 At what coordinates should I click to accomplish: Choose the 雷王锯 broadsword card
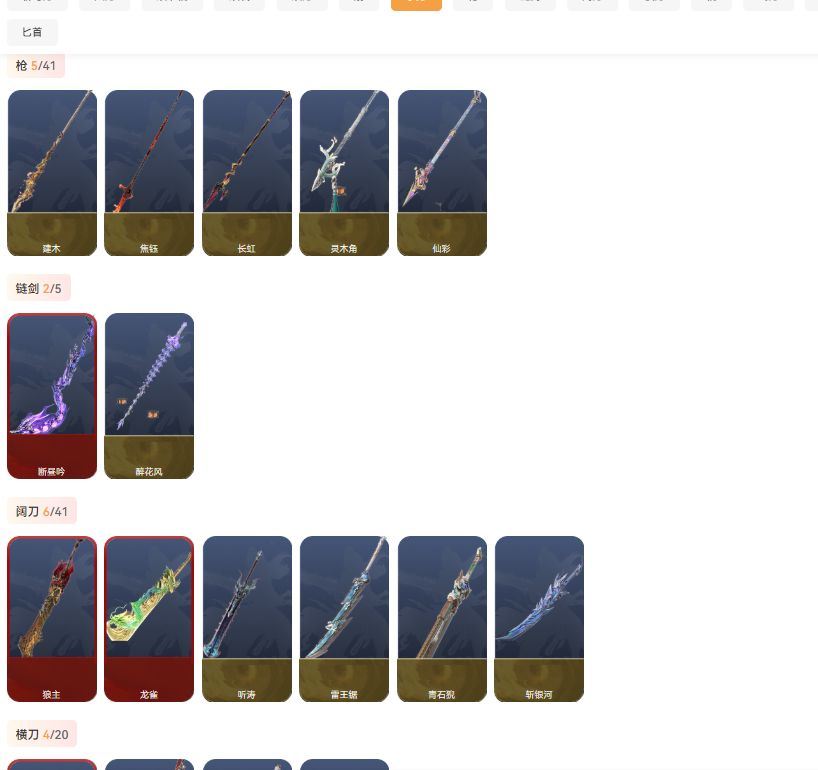[344, 619]
